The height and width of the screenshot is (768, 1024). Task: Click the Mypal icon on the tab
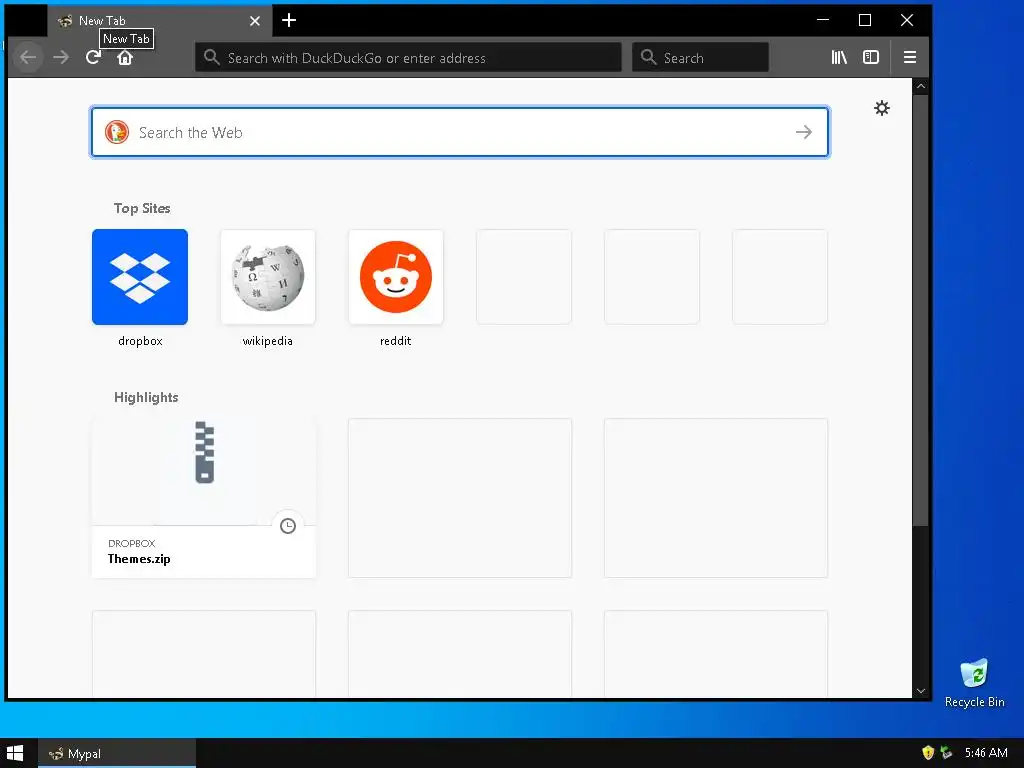click(65, 21)
